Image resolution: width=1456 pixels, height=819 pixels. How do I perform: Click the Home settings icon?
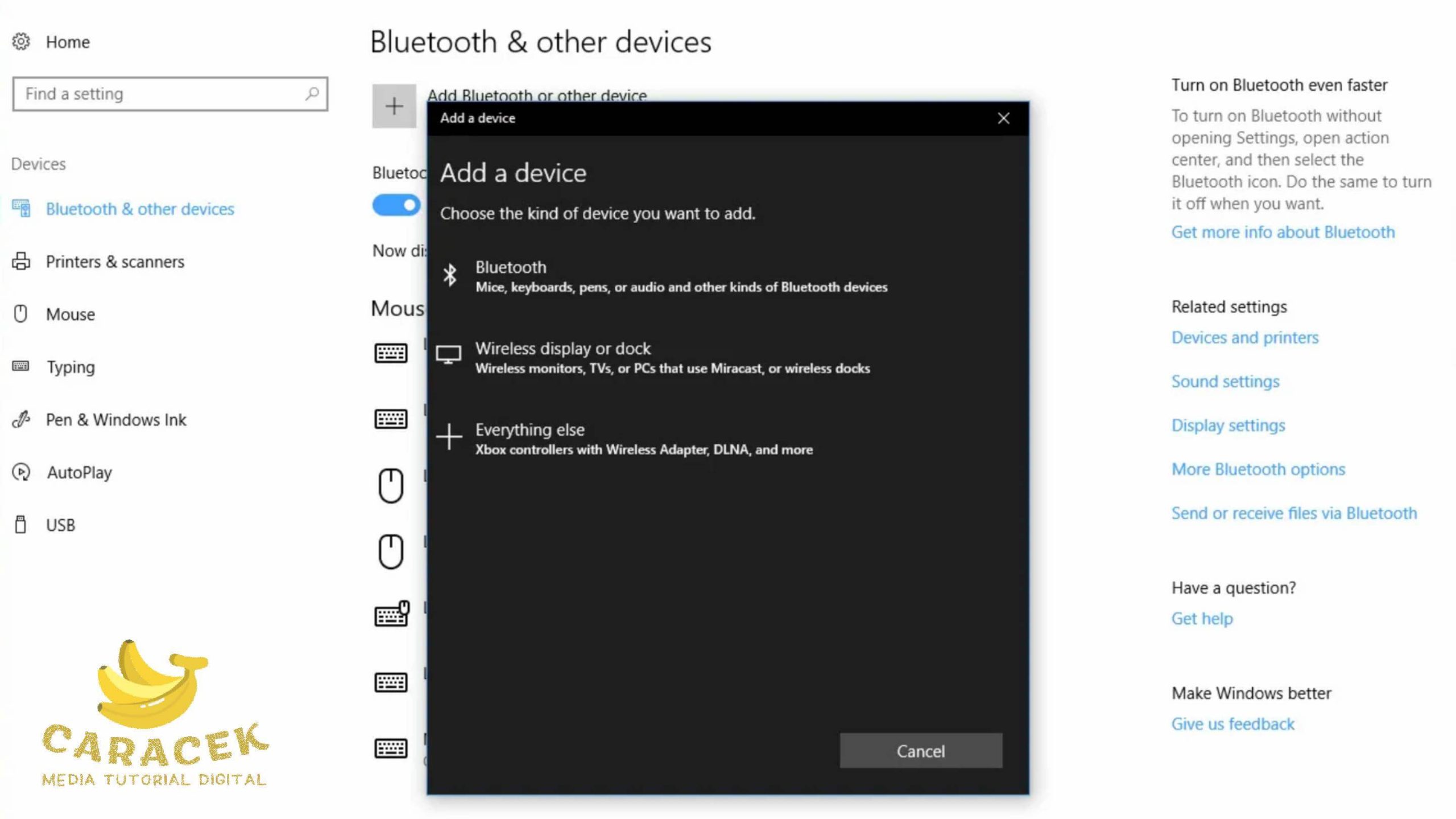coord(20,41)
